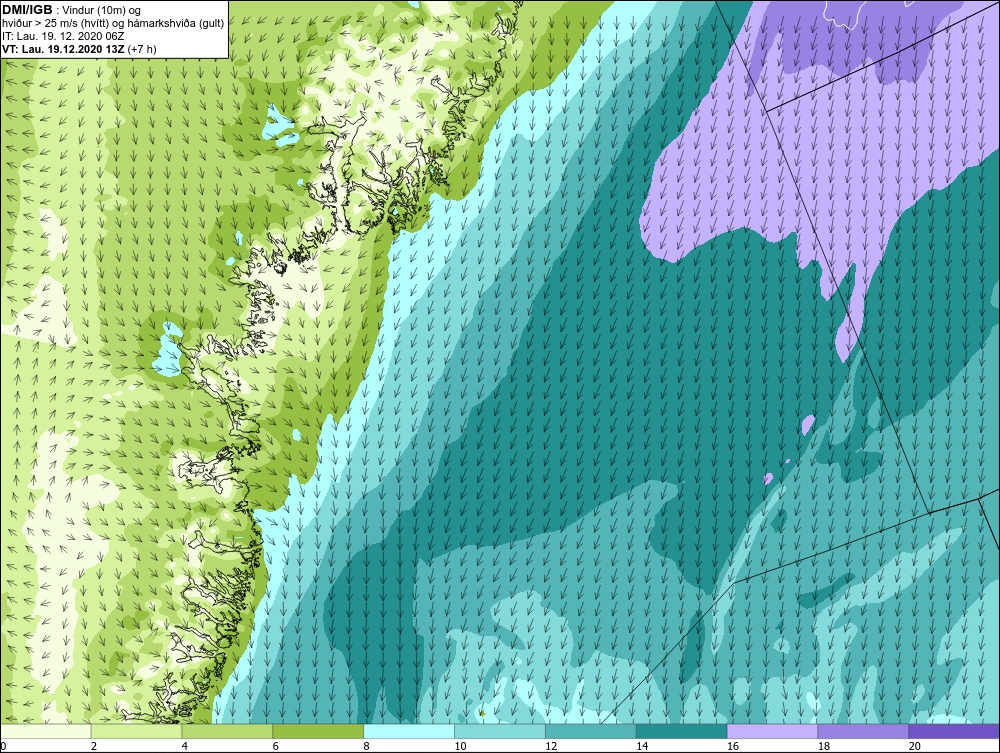Image resolution: width=1000 pixels, height=753 pixels.
Task: Click the 10–12 m/s light teal legend swatch
Action: [x=500, y=731]
